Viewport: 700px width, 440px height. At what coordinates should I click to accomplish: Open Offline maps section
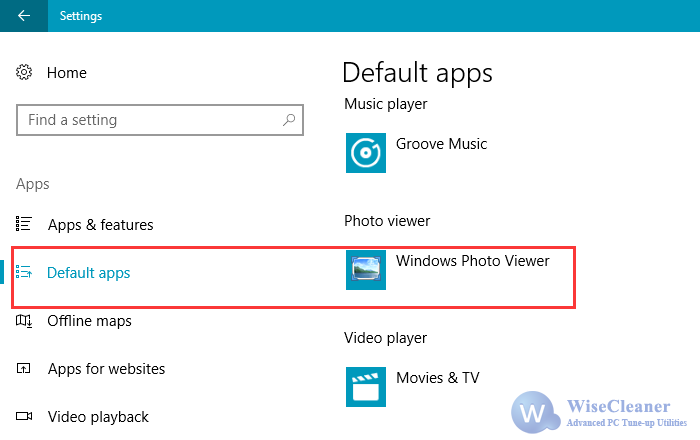pos(89,321)
